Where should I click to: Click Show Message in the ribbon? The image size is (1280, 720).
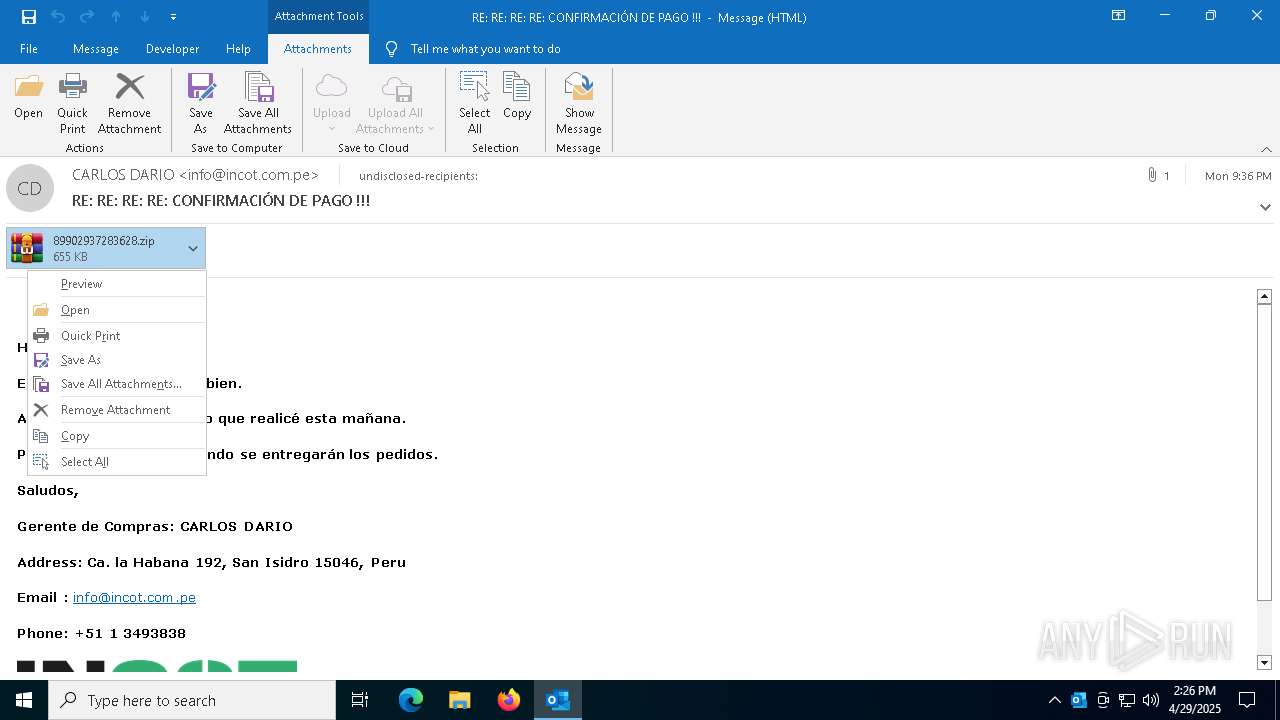tap(579, 104)
